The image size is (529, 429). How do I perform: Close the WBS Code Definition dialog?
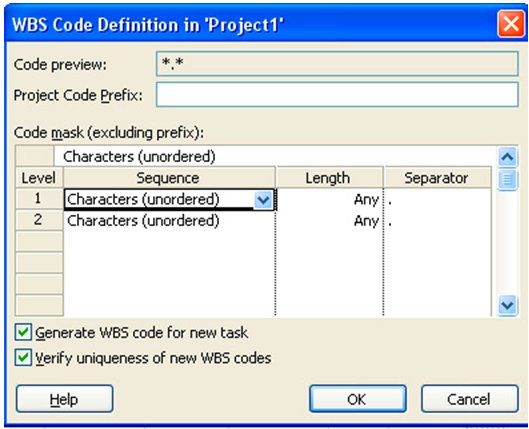point(511,24)
